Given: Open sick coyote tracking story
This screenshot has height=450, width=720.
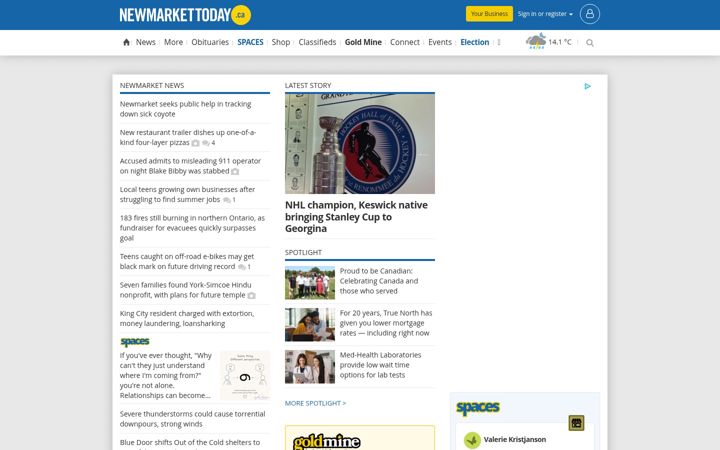Looking at the screenshot, I should [x=186, y=109].
